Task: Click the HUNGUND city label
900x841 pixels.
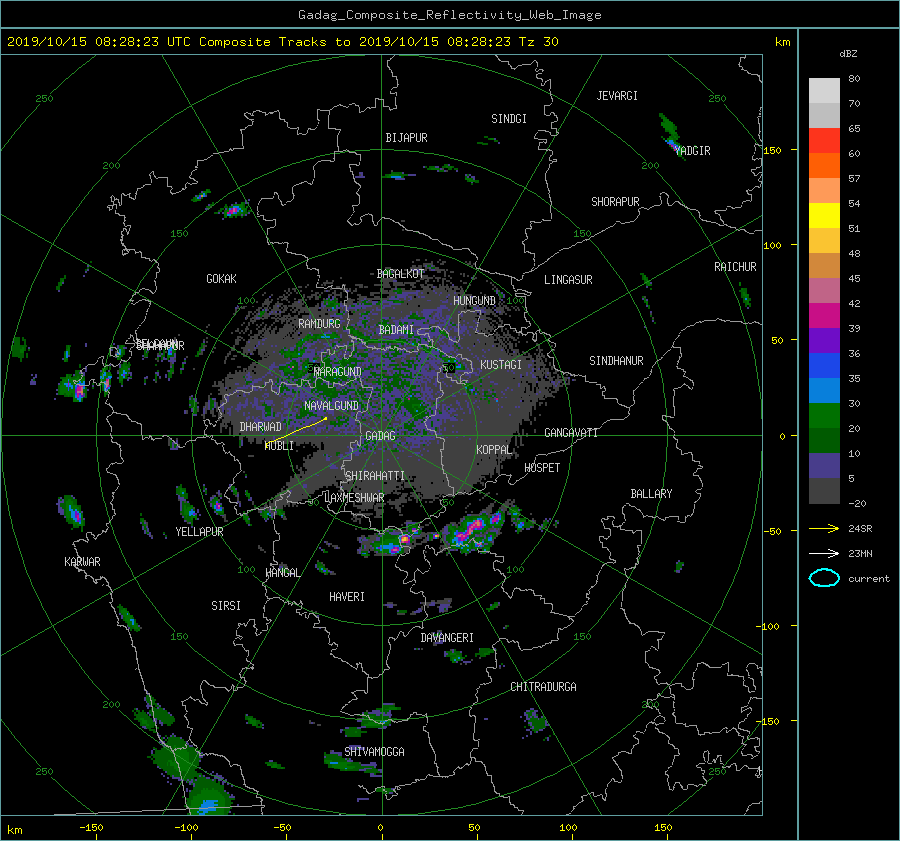Action: [x=474, y=301]
